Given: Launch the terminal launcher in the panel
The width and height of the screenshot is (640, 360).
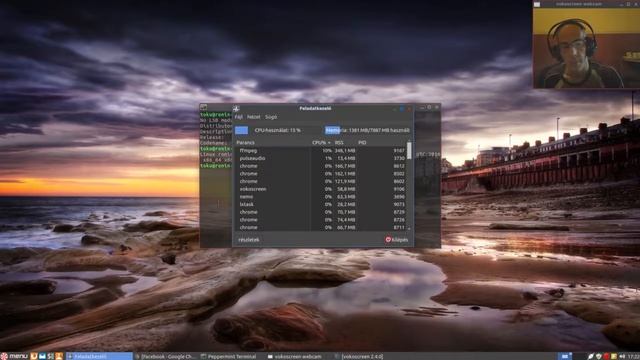Looking at the screenshot, I should [x=51, y=356].
